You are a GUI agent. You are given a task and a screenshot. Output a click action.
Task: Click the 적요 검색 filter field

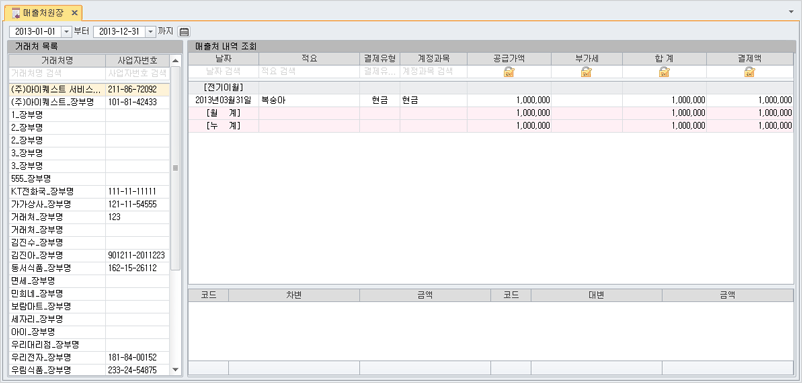309,72
